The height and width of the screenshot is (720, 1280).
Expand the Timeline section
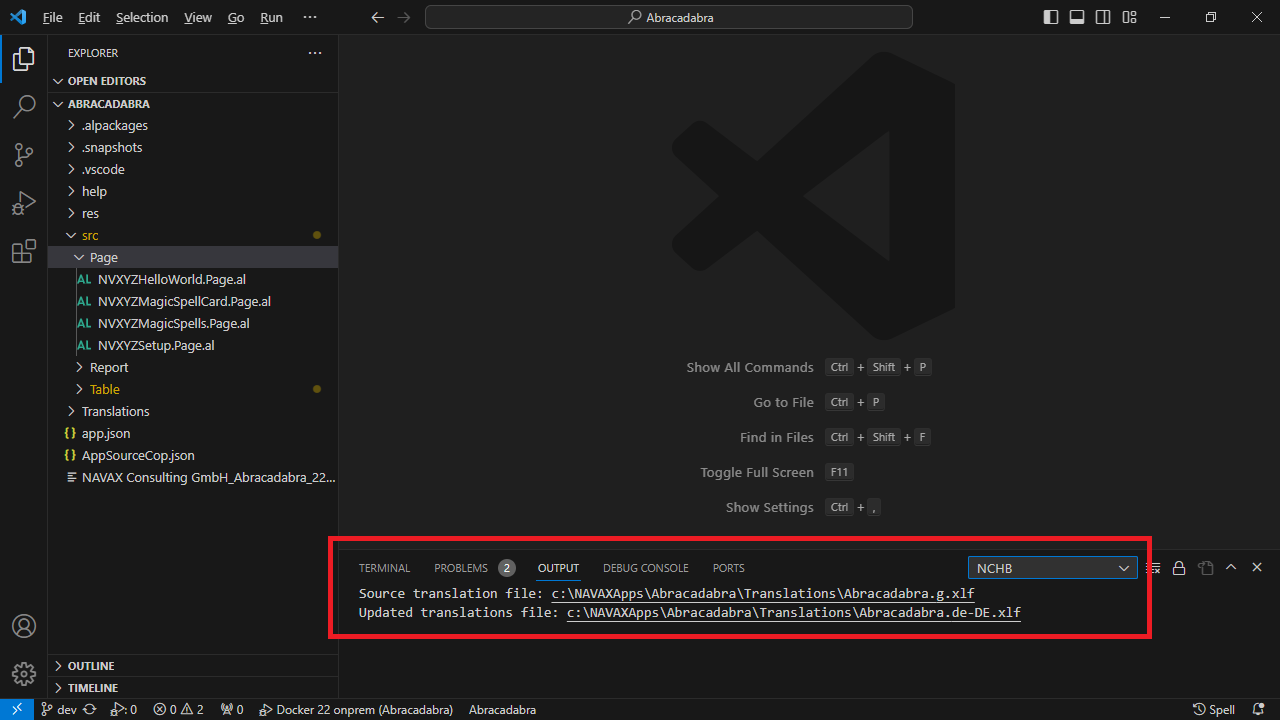coord(193,688)
